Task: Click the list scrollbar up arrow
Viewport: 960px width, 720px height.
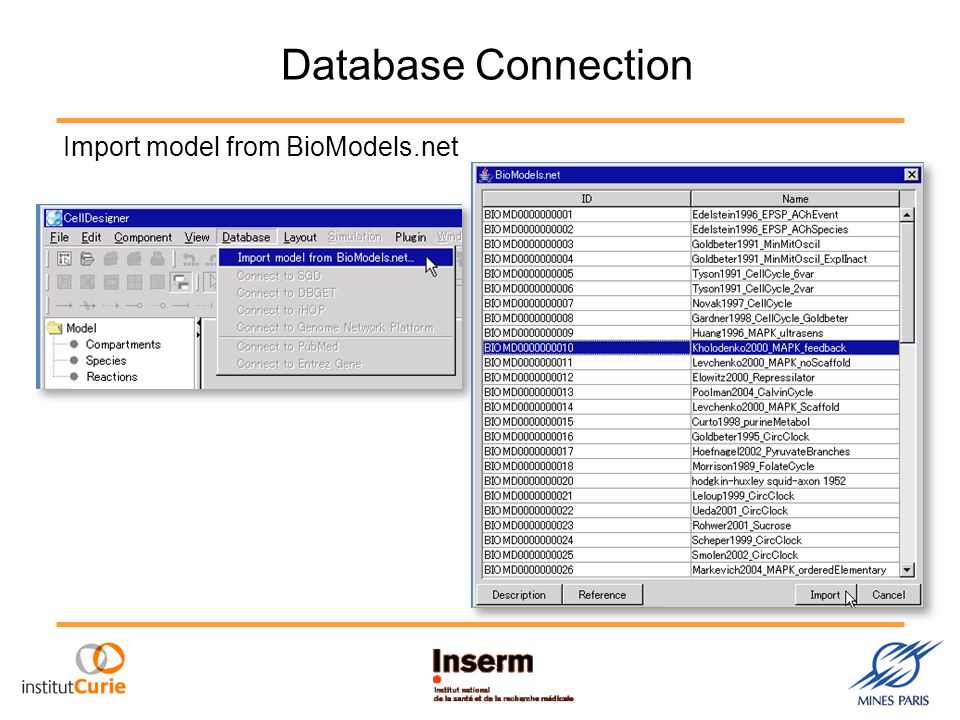Action: (x=907, y=214)
